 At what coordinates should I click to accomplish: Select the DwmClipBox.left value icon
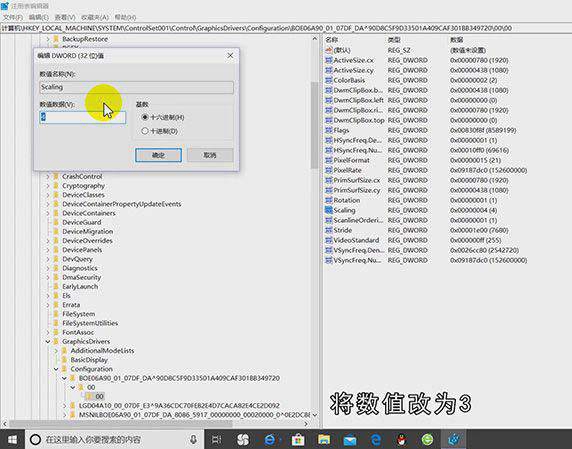[328, 100]
